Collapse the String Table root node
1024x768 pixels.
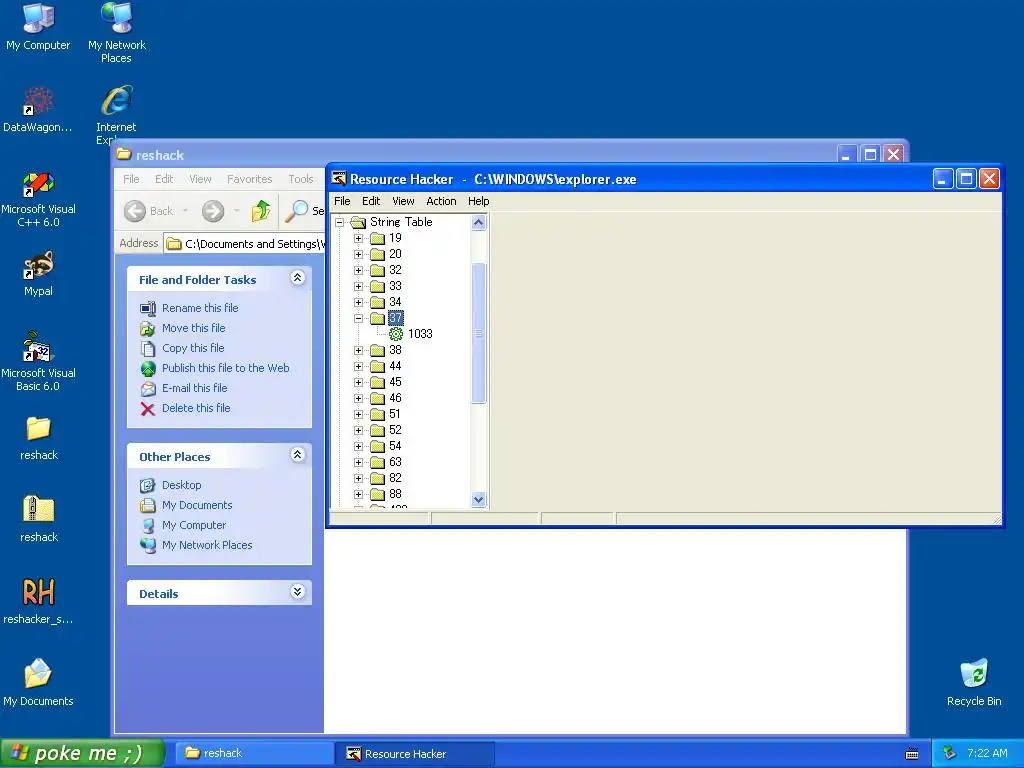tap(340, 223)
